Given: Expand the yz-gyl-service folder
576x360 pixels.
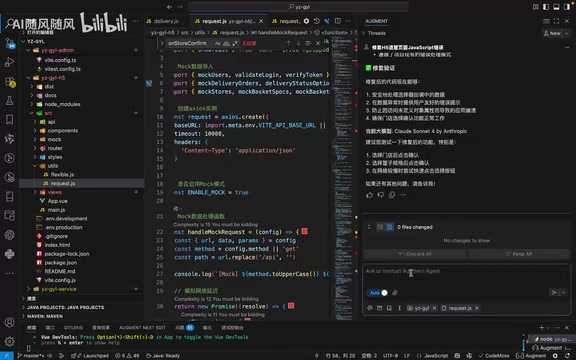Looking at the screenshot, I should click(x=29, y=289).
